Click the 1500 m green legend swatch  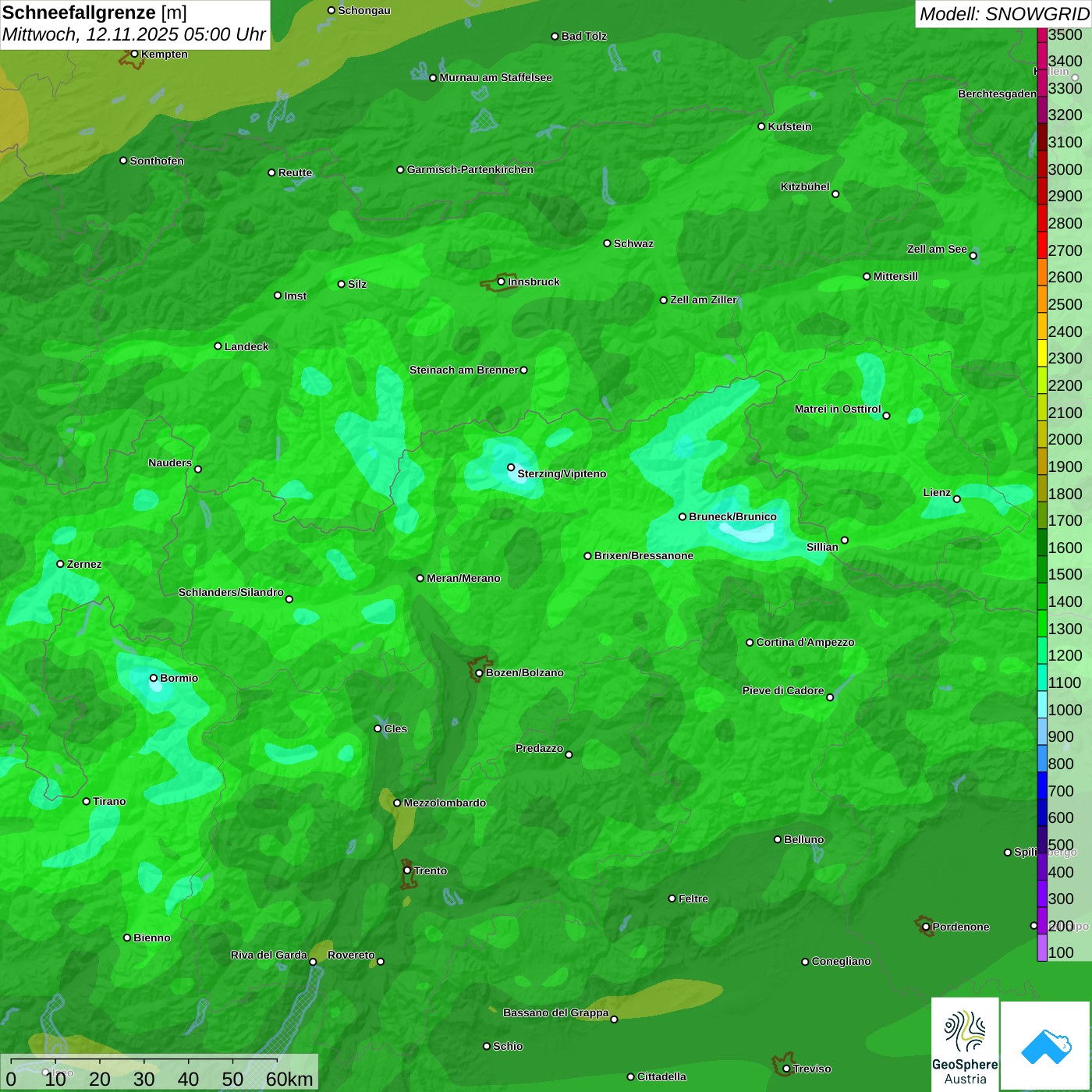[1042, 569]
